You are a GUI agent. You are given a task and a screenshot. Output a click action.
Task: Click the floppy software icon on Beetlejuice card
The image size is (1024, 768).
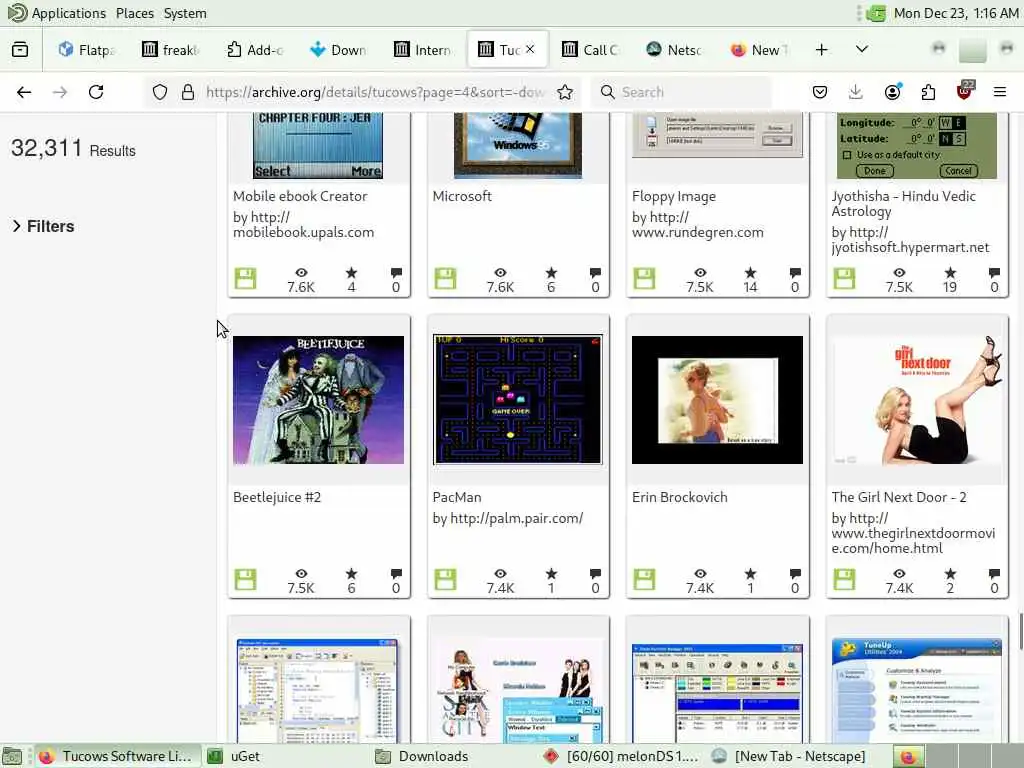point(246,580)
